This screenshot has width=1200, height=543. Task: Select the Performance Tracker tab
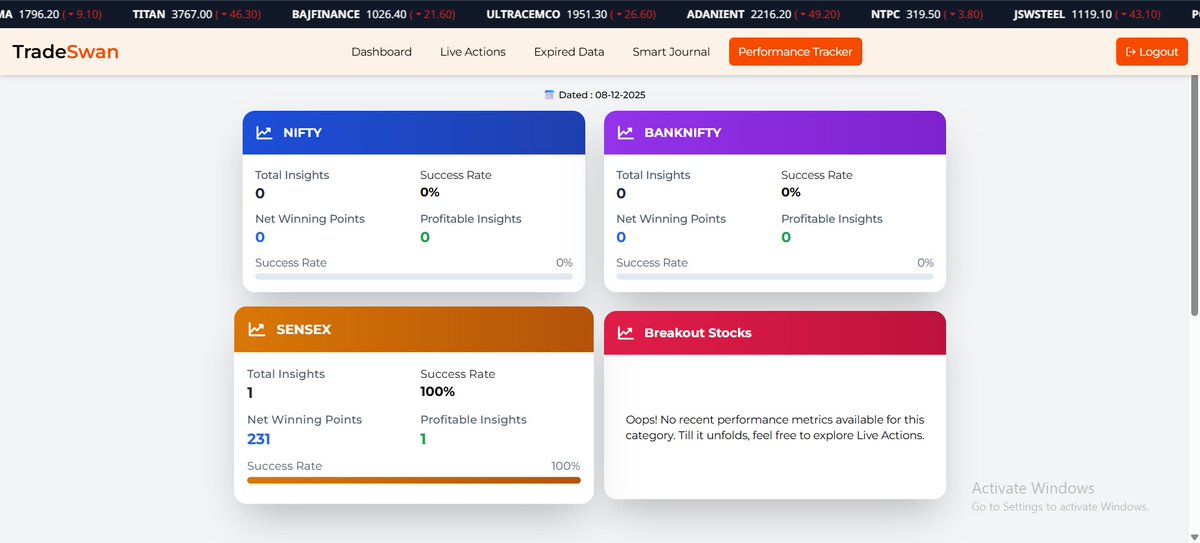[795, 52]
